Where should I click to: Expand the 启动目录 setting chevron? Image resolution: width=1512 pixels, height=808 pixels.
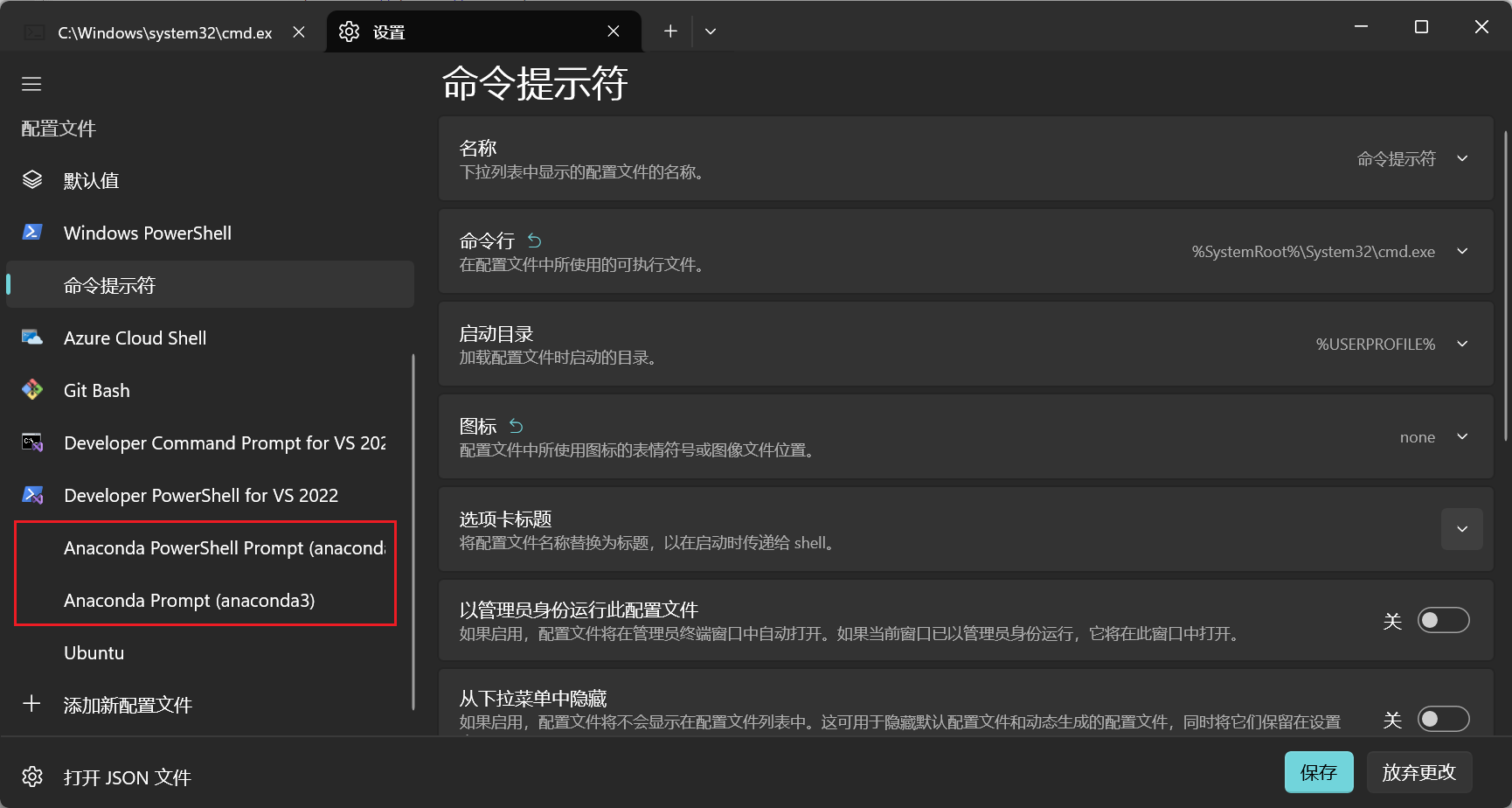tap(1462, 344)
